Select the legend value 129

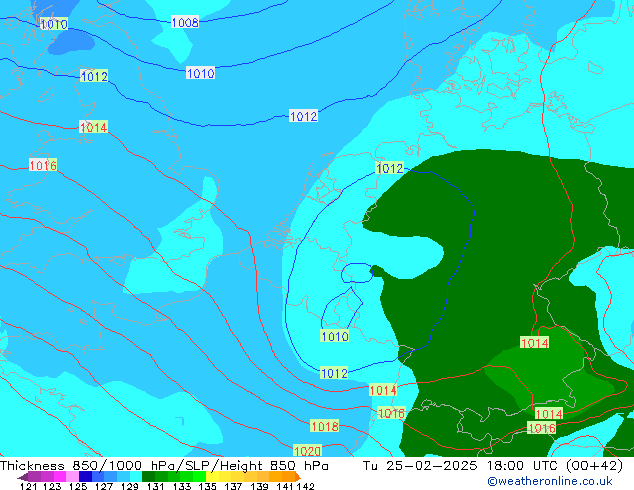[x=129, y=486]
